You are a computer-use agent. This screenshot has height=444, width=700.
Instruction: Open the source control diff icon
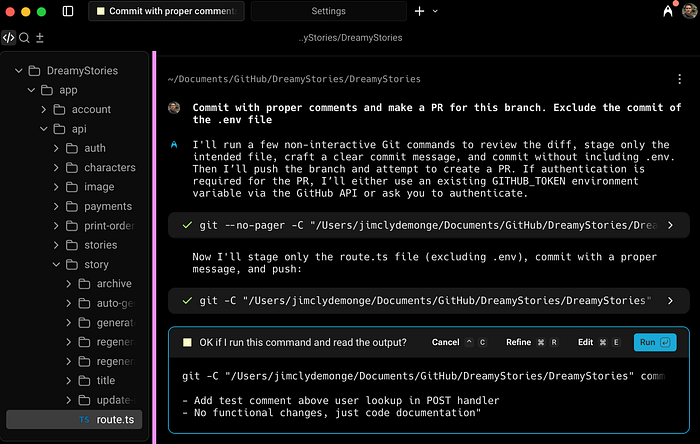click(x=40, y=38)
